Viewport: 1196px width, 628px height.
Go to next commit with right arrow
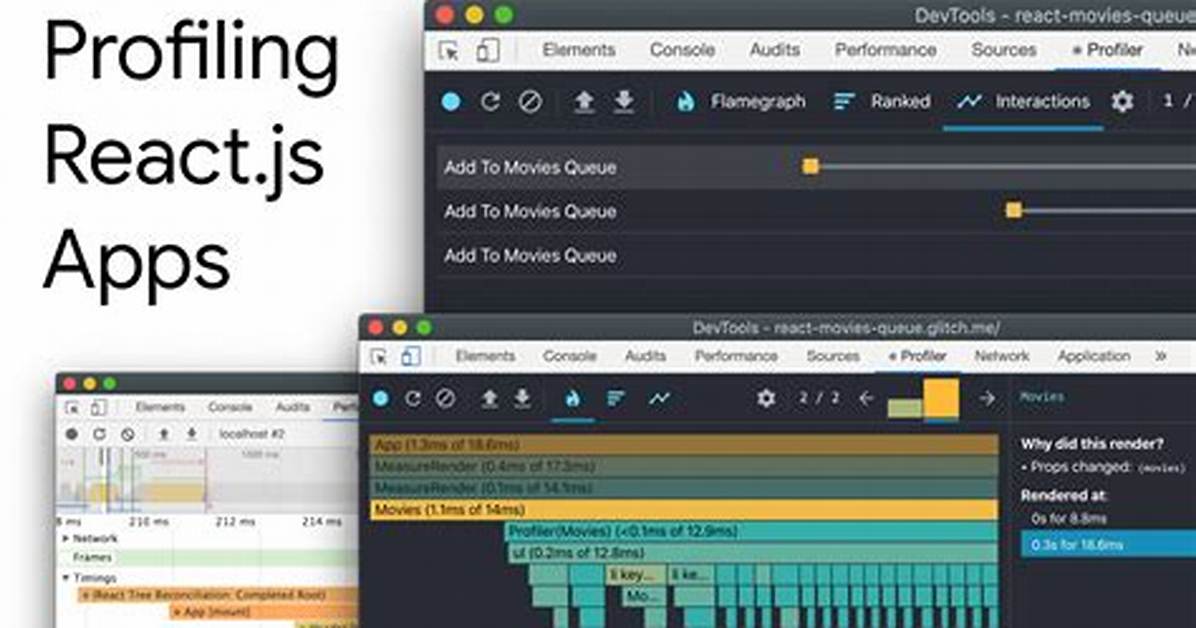click(987, 398)
